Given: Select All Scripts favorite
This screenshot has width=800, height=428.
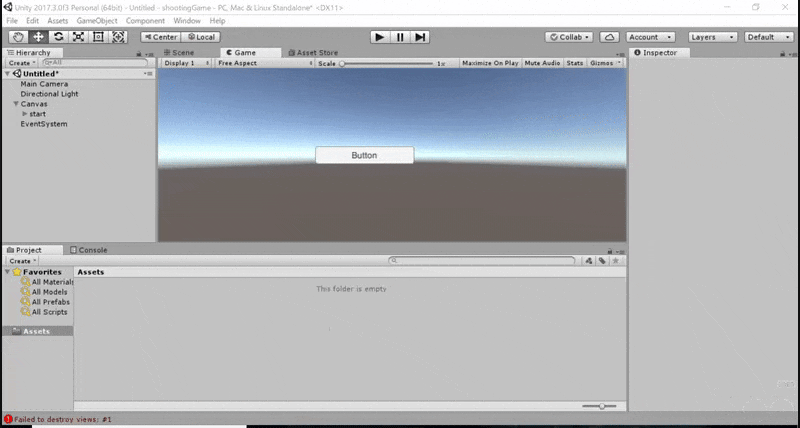Looking at the screenshot, I should coord(44,312).
